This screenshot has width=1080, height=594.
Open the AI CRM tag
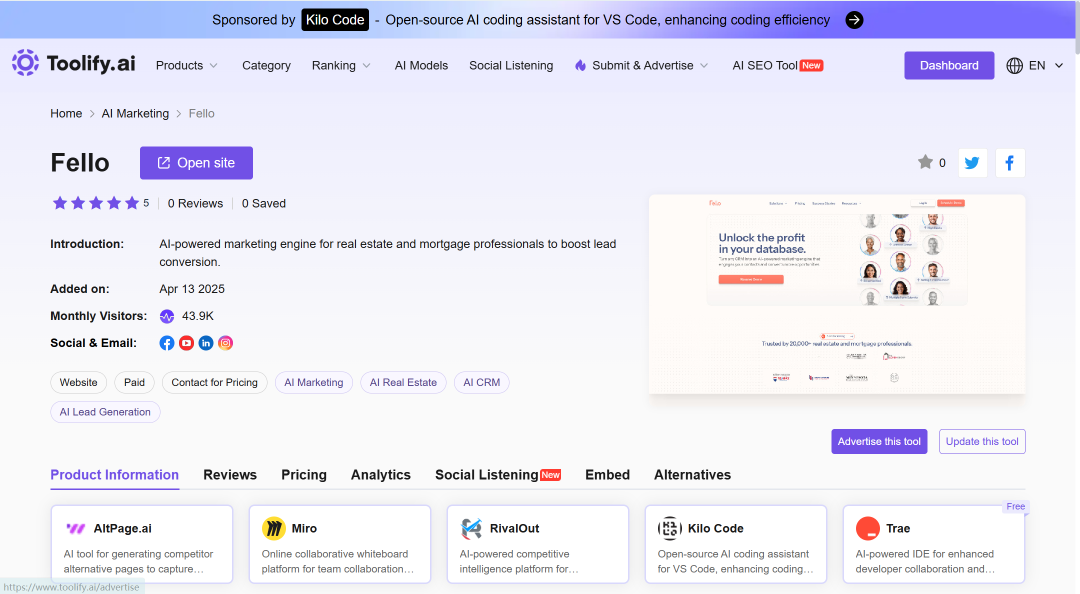(x=481, y=382)
